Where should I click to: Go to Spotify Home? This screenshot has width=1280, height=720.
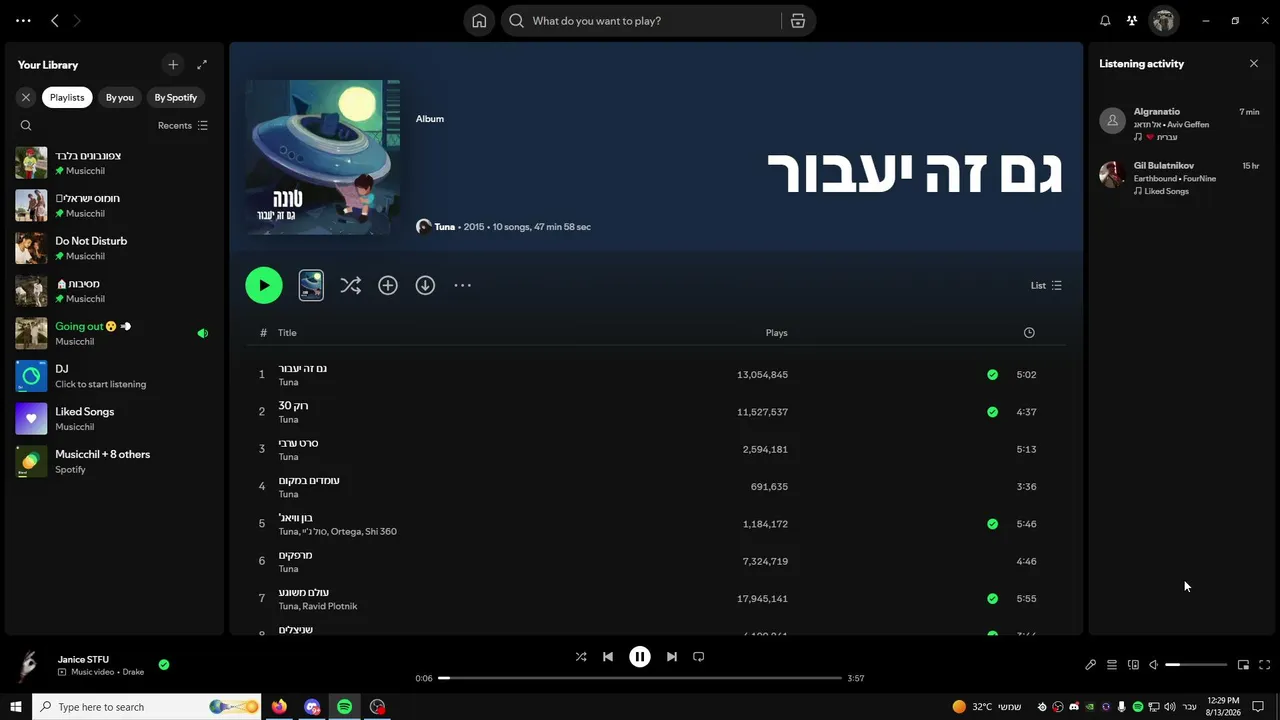pos(479,21)
